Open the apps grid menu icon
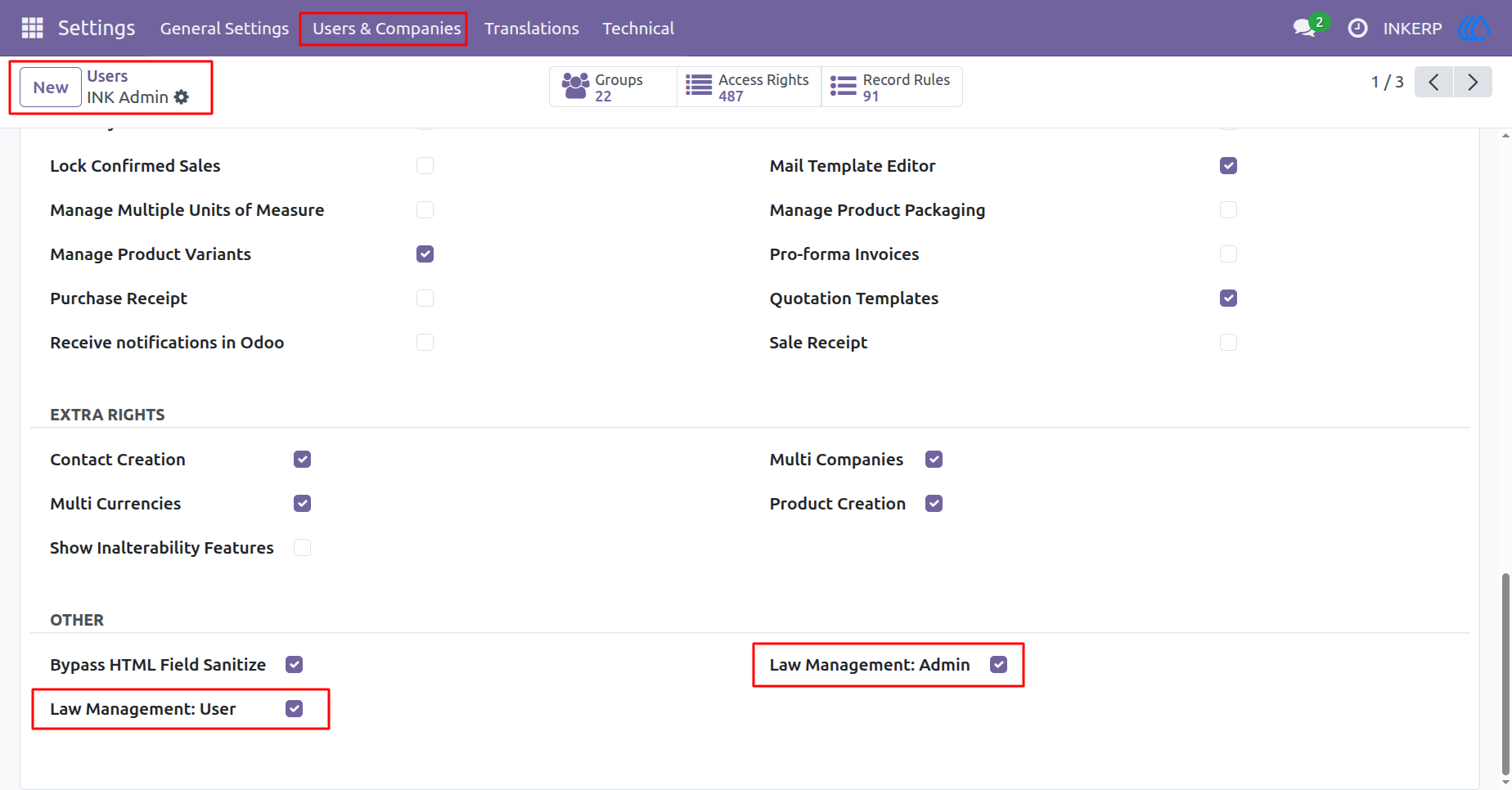The image size is (1512, 790). 32,28
